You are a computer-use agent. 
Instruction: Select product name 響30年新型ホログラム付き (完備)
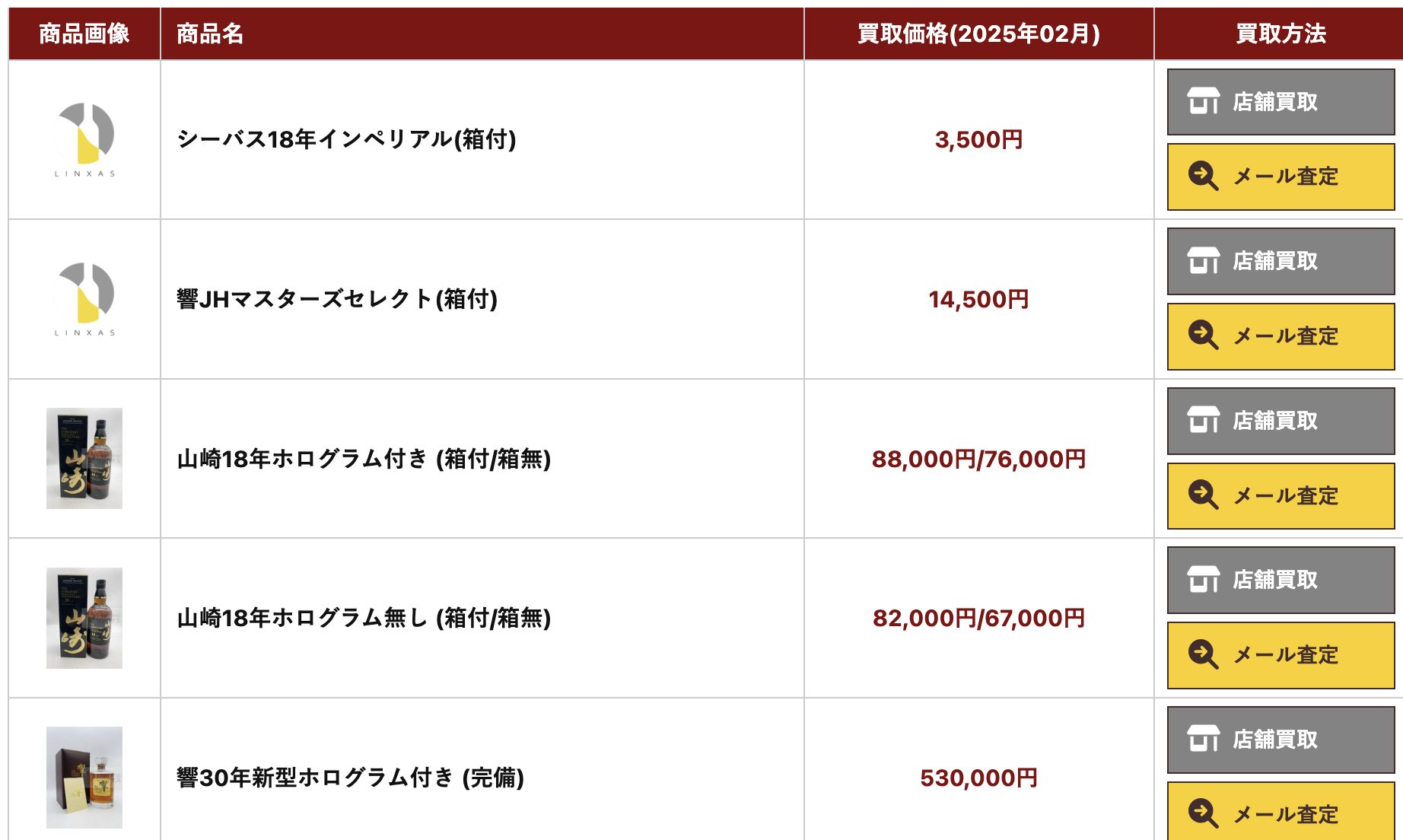tap(350, 778)
